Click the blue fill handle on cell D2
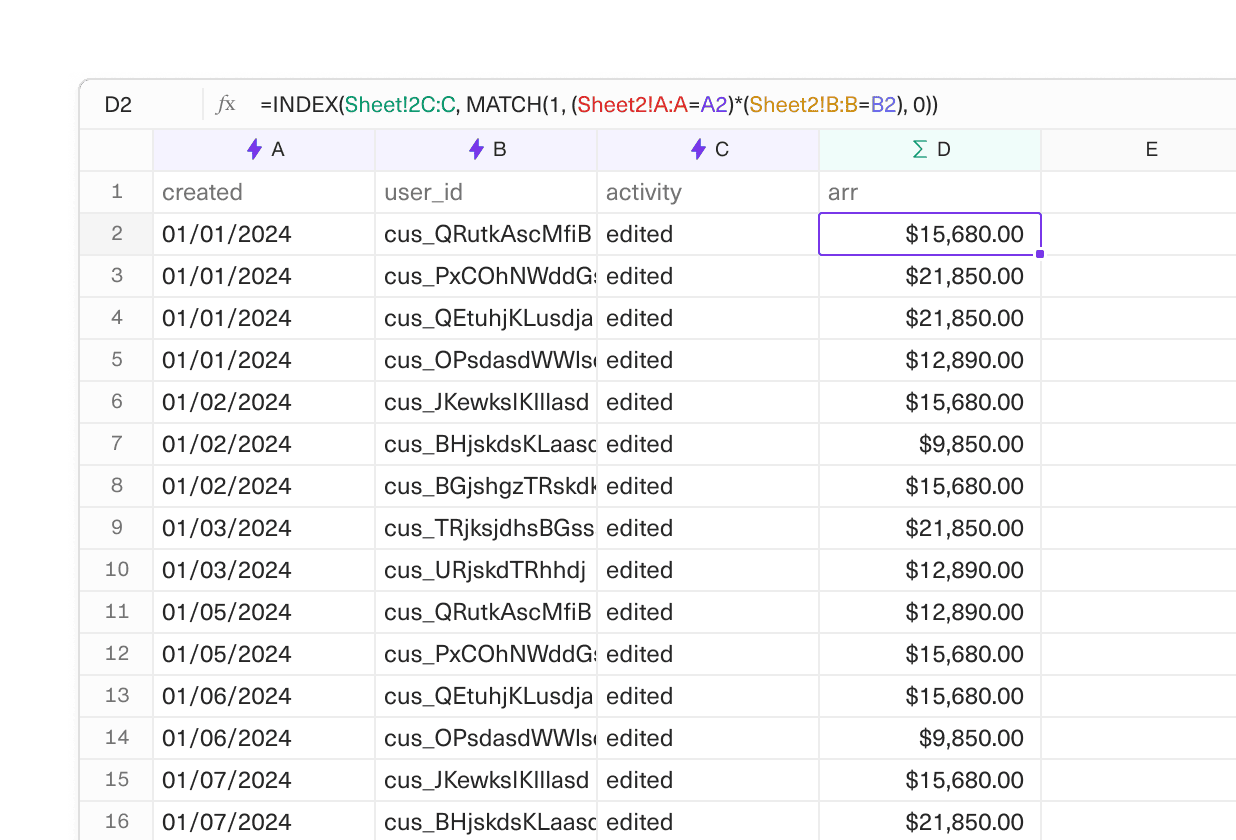 (x=1039, y=256)
